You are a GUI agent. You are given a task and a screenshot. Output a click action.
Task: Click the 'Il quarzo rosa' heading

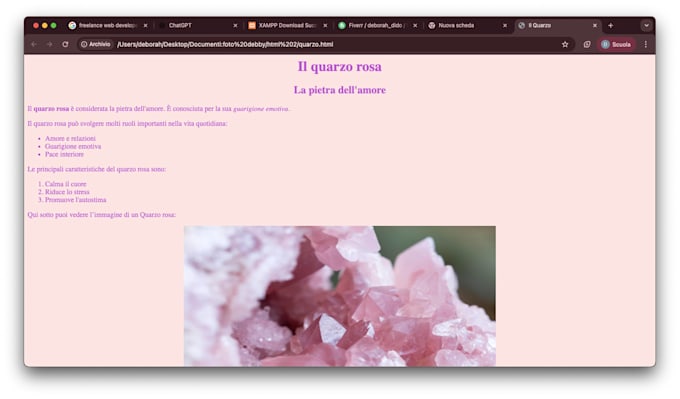point(340,67)
